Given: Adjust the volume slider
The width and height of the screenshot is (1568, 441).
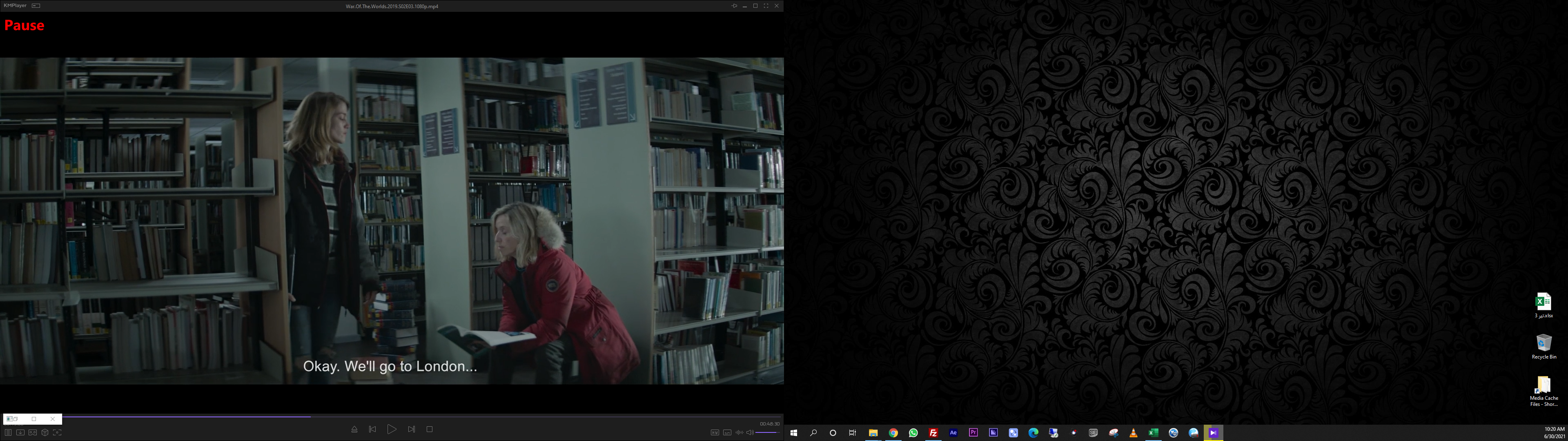Looking at the screenshot, I should 767,432.
